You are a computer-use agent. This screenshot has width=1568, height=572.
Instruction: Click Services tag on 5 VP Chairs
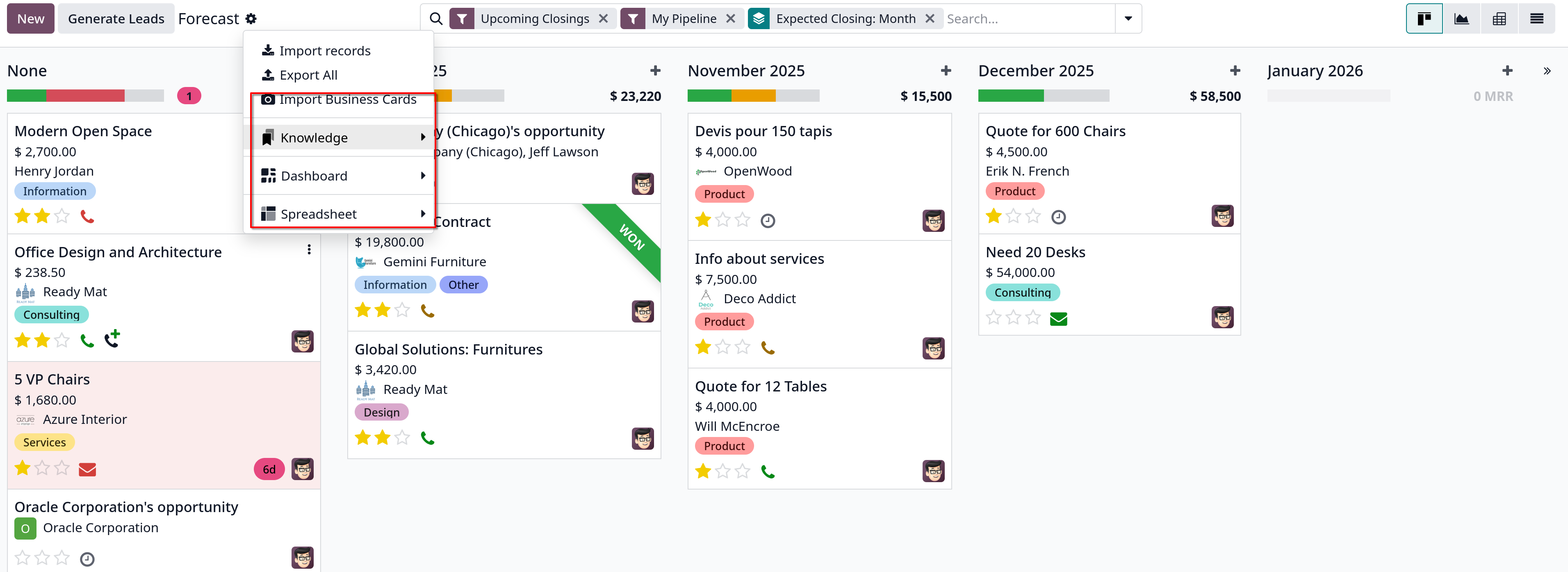[x=44, y=443]
